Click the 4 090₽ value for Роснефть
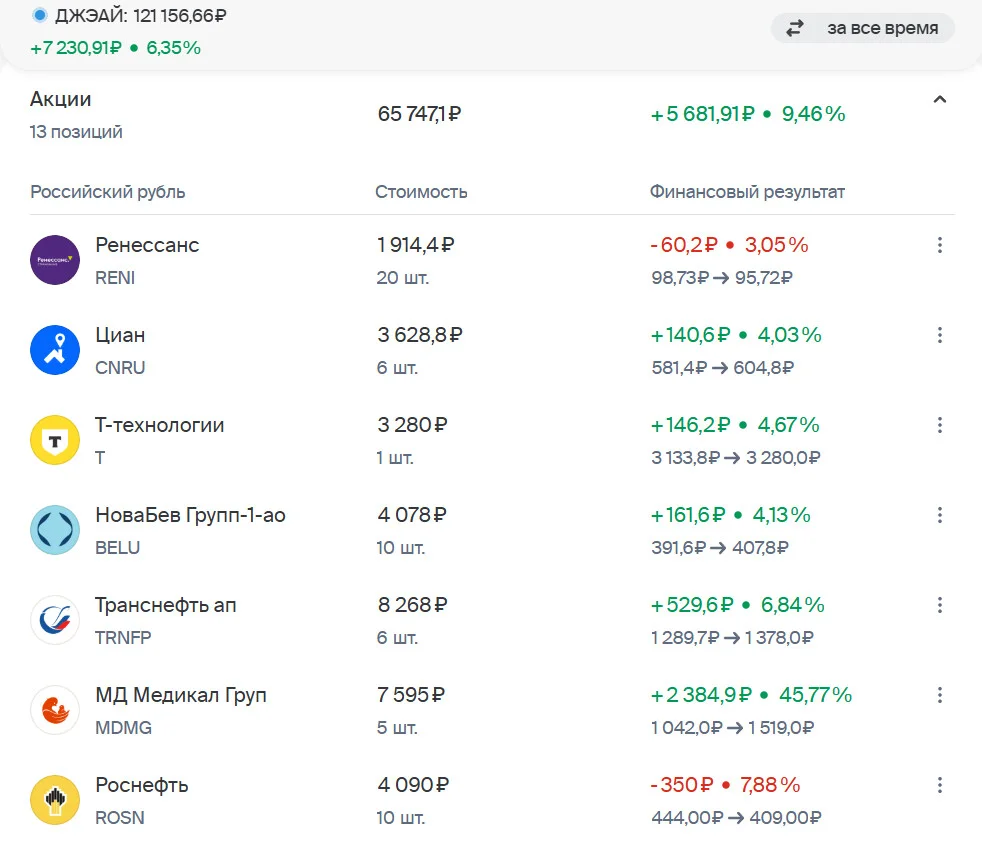The image size is (982, 842). pyautogui.click(x=413, y=785)
